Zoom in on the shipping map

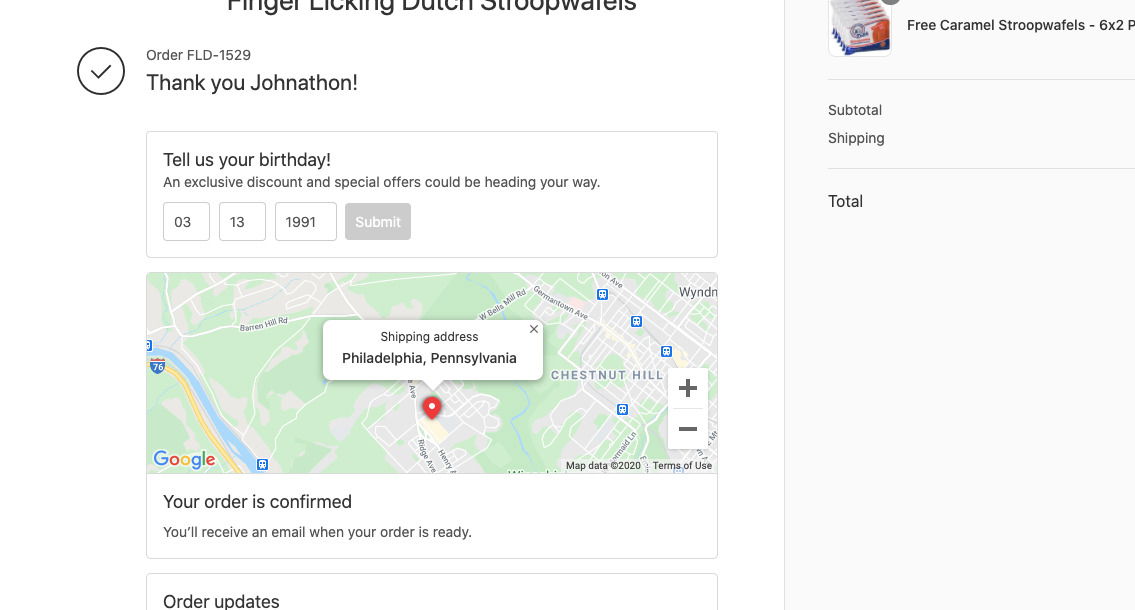(x=687, y=388)
